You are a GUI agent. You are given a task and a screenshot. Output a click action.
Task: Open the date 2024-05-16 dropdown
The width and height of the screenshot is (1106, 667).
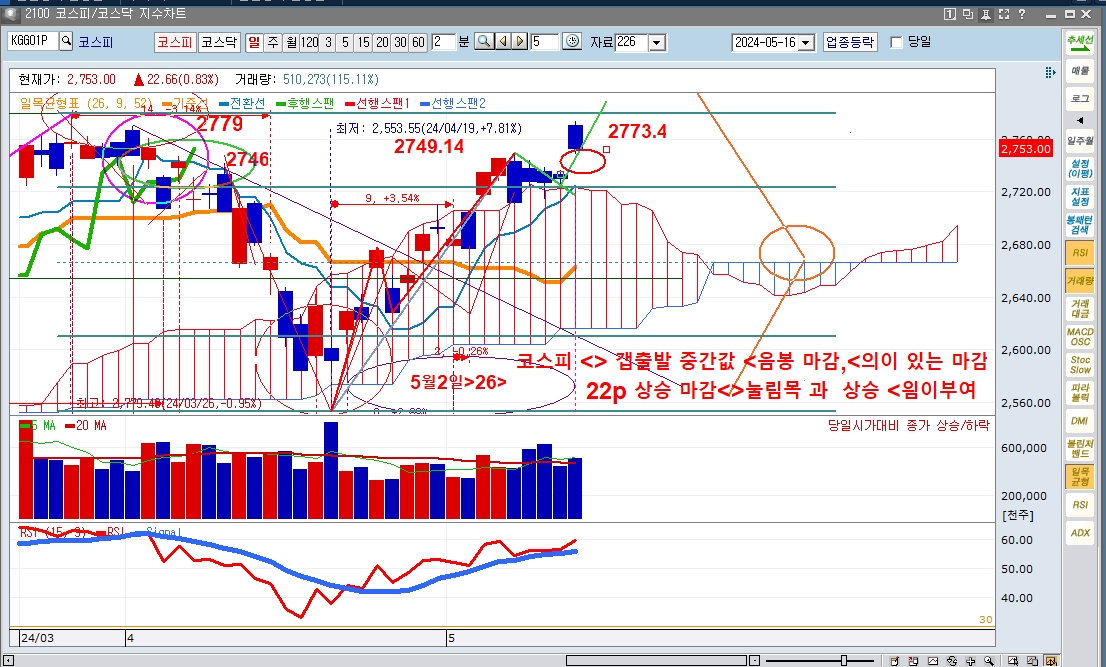click(807, 42)
